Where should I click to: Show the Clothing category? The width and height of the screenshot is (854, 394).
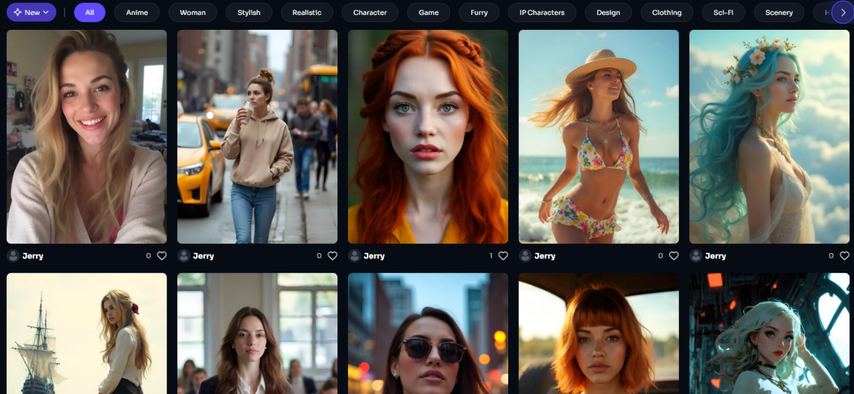(667, 12)
